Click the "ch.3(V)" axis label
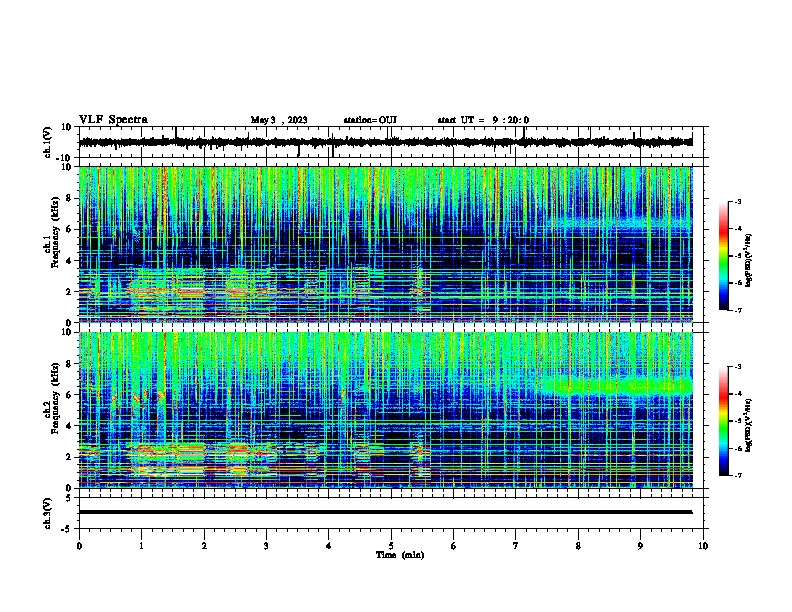The width and height of the screenshot is (792, 612). (x=48, y=513)
